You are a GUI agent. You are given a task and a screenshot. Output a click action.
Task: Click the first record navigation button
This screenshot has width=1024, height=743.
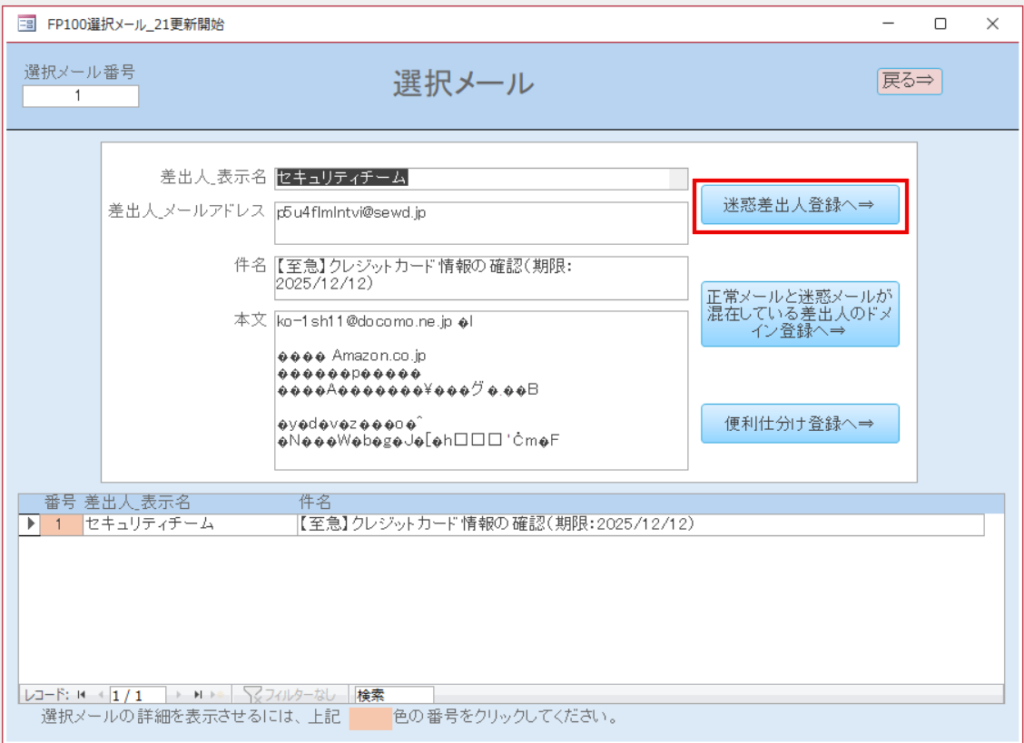tap(82, 694)
